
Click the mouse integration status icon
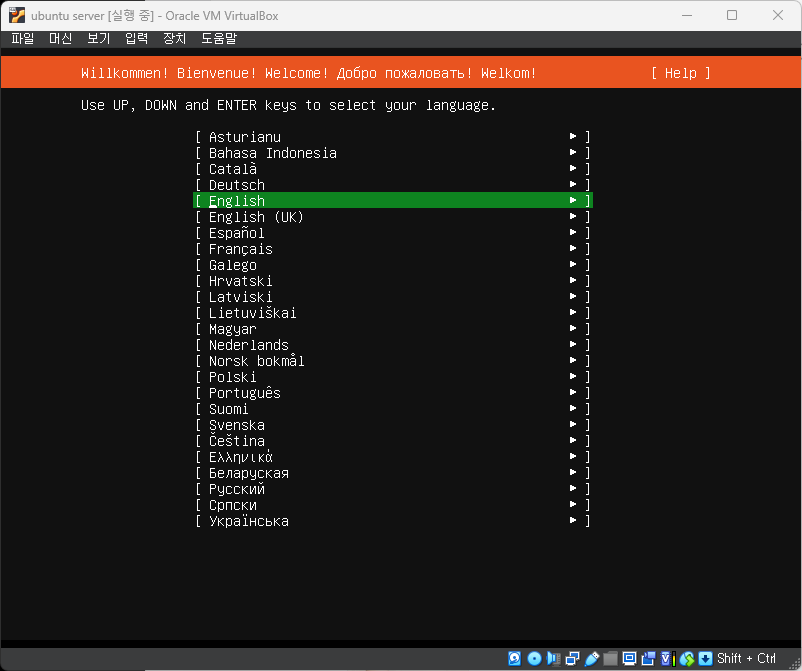[x=687, y=658]
